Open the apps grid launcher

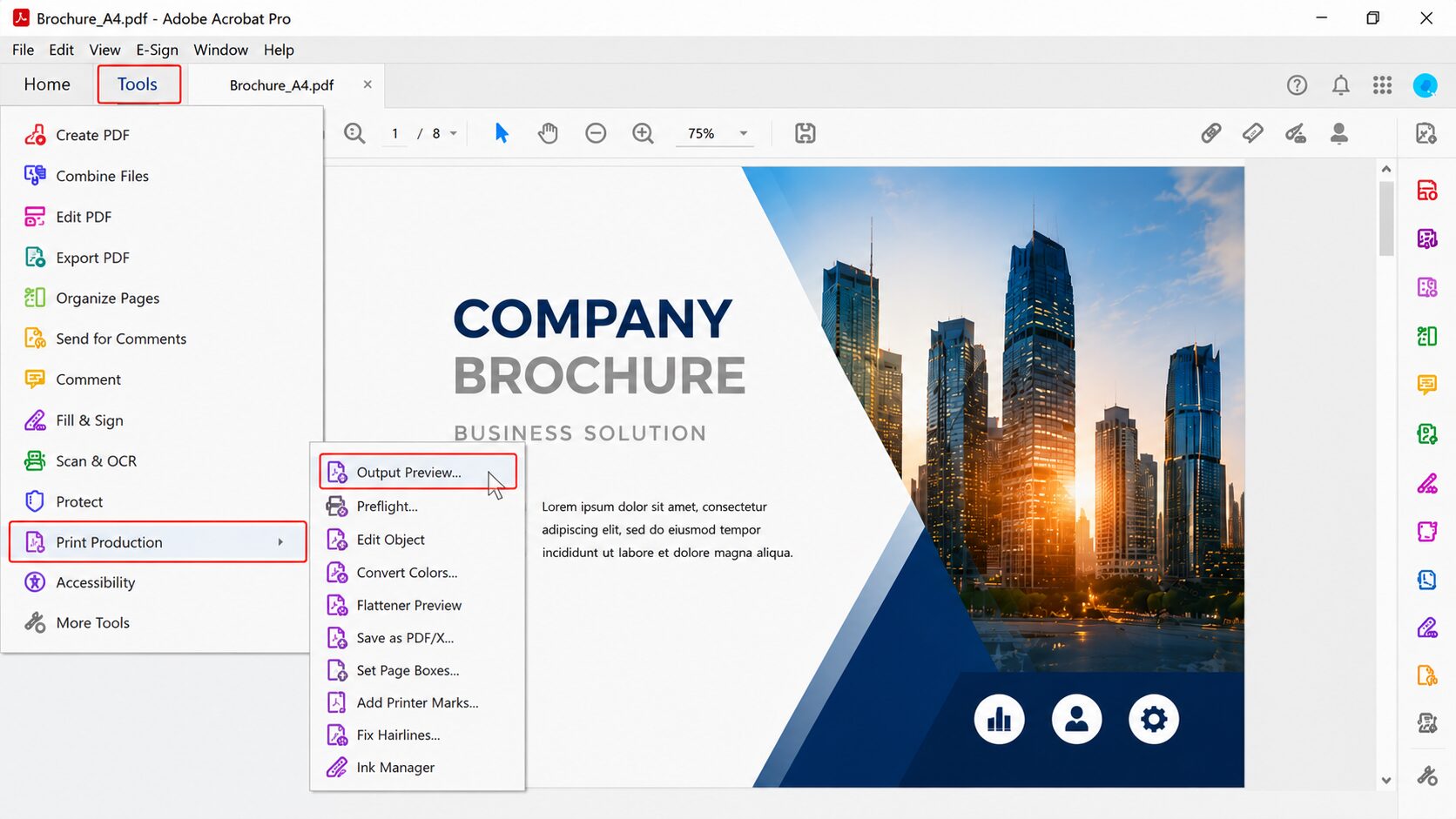point(1382,84)
